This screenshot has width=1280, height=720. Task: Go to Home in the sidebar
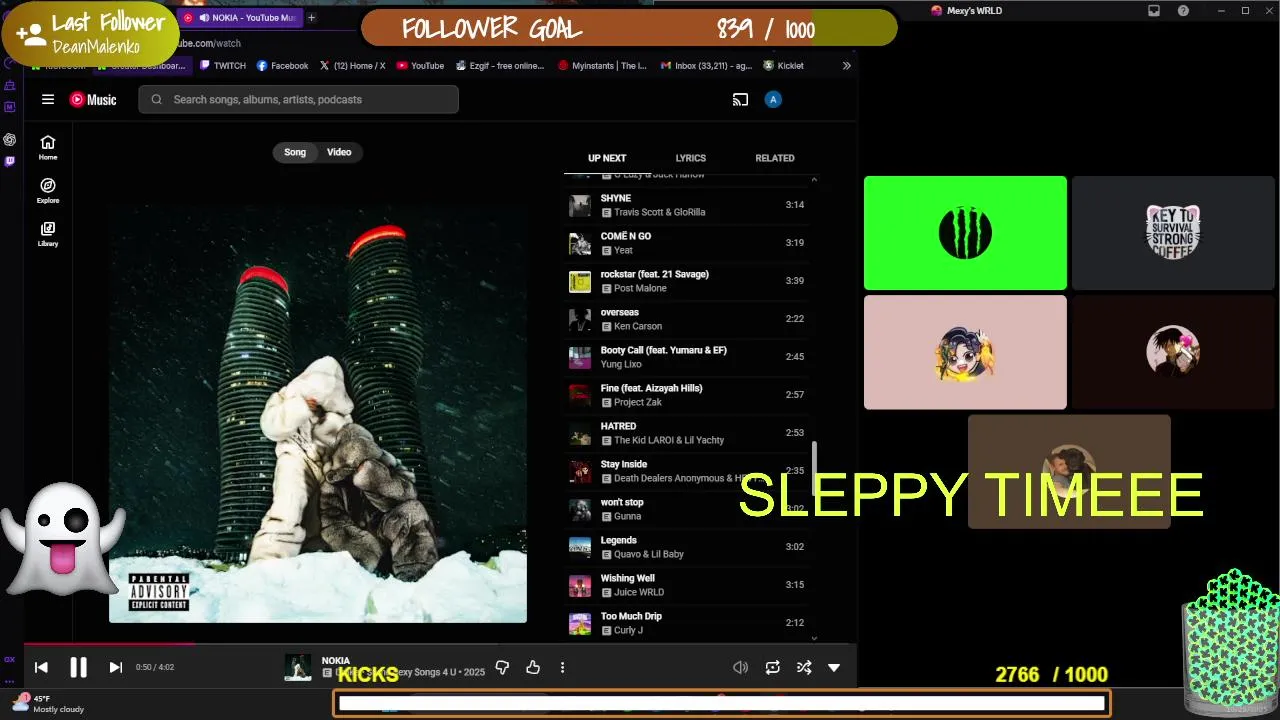tap(48, 147)
